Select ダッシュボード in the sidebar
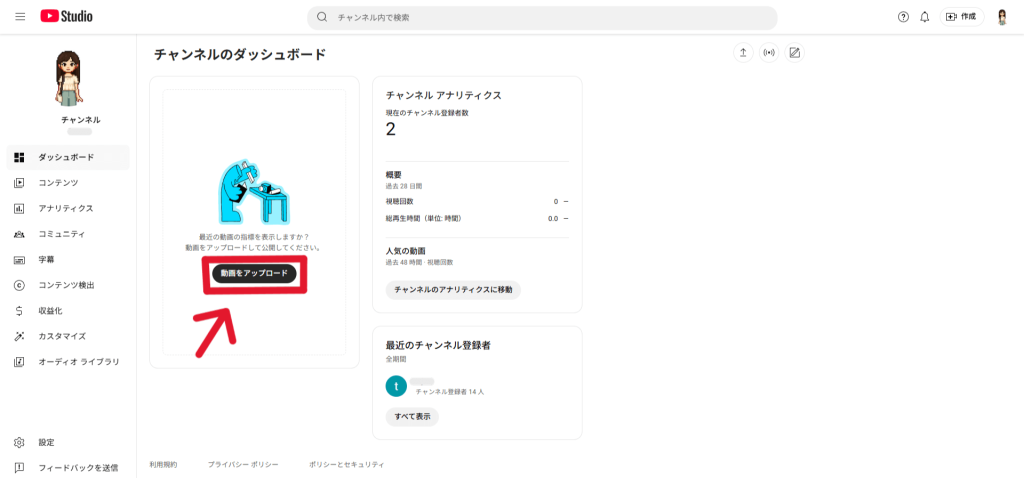Screen dimensions: 1024x478 [67, 157]
